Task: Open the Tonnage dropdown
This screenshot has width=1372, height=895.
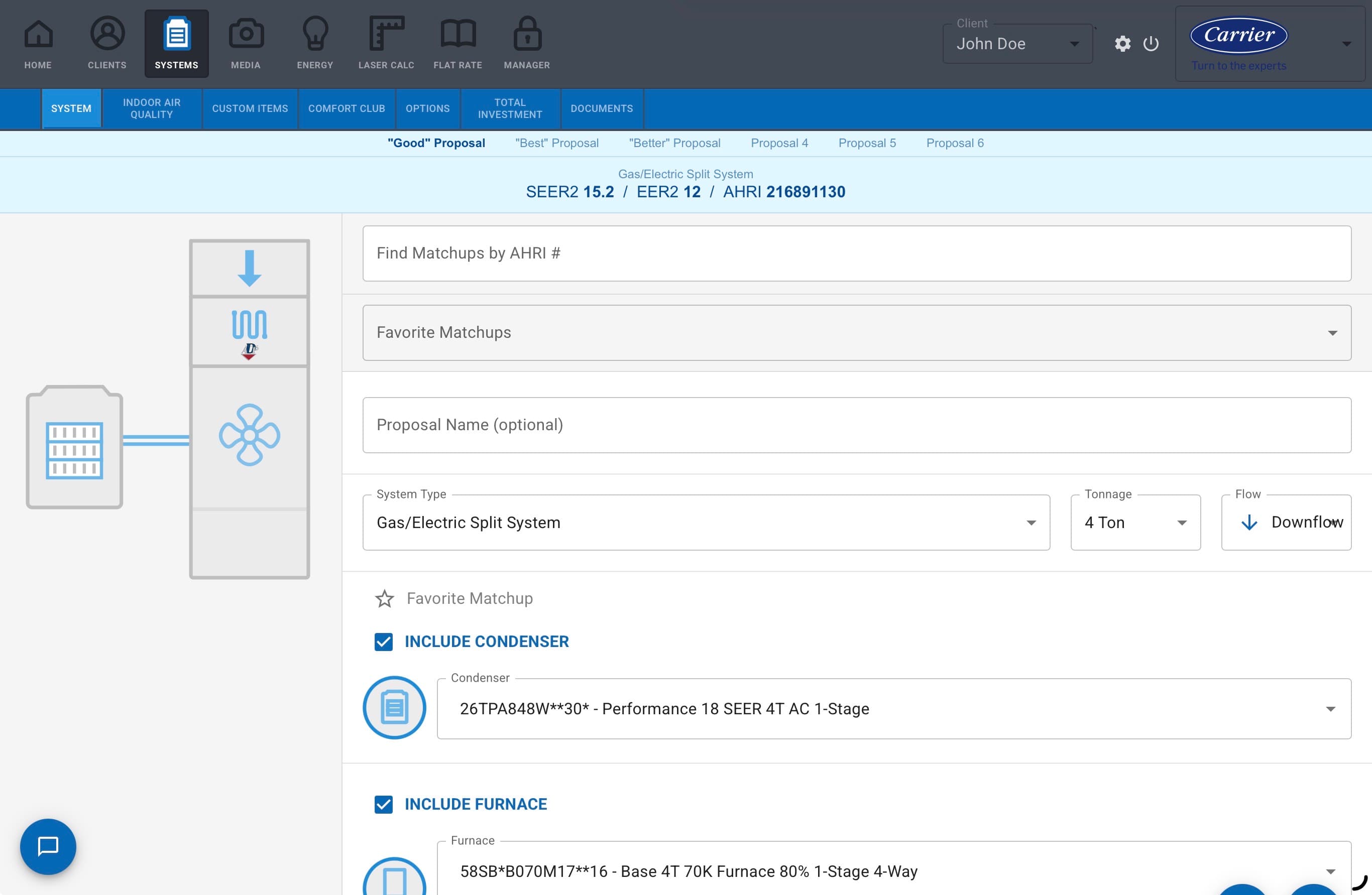Action: pos(1135,523)
